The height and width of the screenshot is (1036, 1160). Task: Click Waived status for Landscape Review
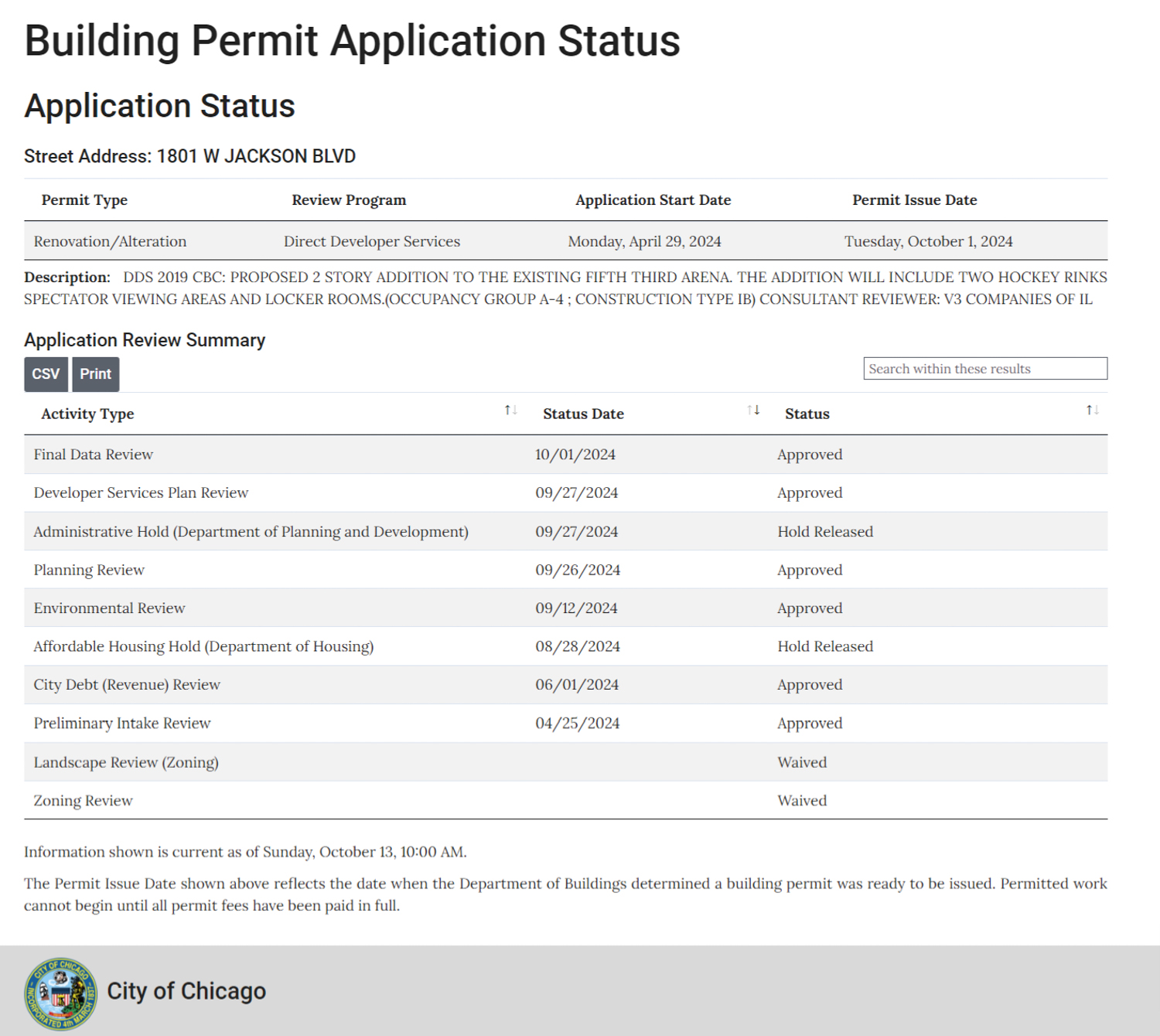(x=802, y=762)
